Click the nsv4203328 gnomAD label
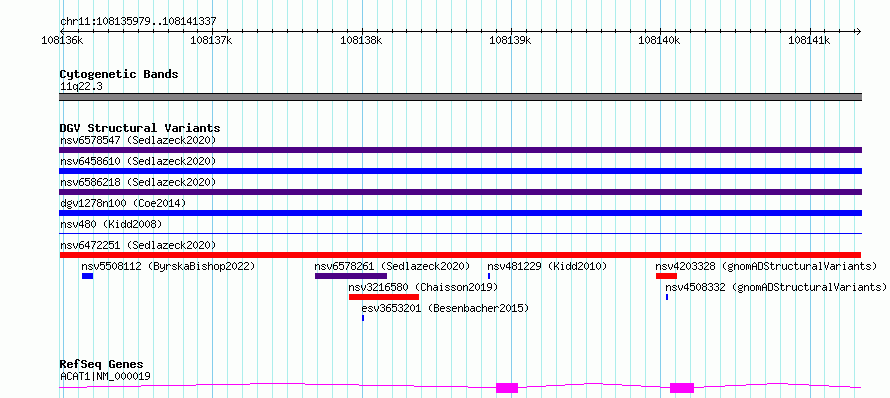The height and width of the screenshot is (398, 890). [x=766, y=266]
